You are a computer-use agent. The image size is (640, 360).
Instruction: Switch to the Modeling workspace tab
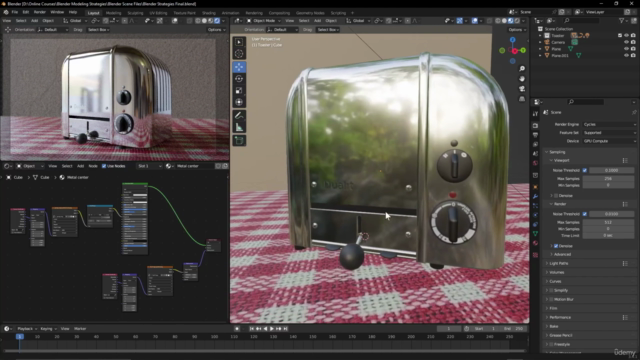(x=113, y=13)
